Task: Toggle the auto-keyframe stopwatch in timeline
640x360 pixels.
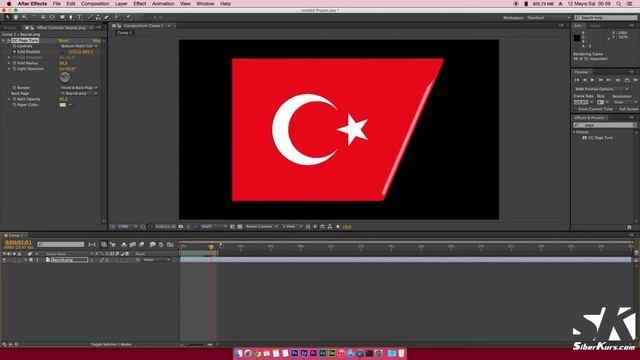Action: [161, 244]
